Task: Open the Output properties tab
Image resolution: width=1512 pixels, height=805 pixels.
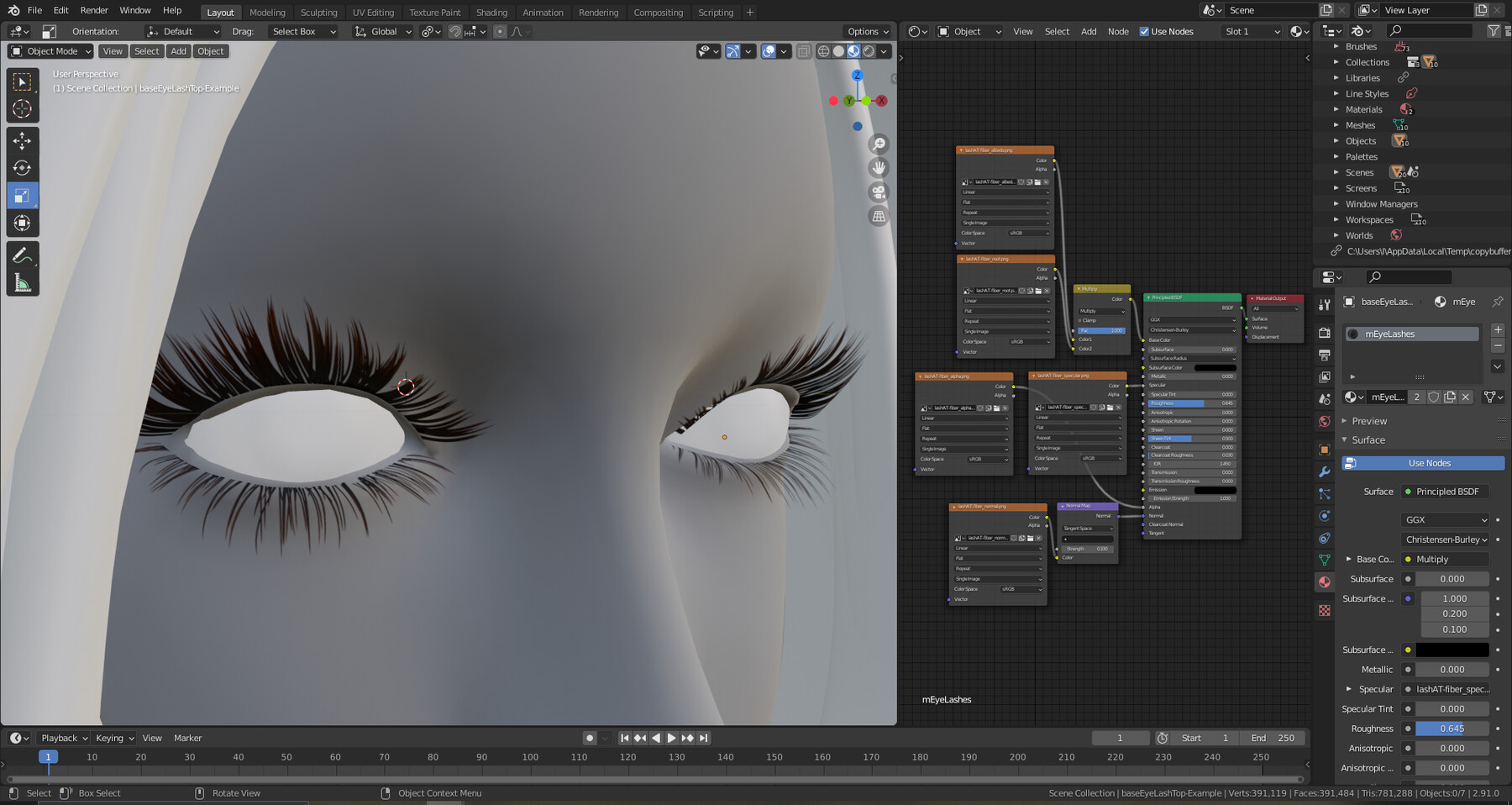Action: click(1325, 355)
